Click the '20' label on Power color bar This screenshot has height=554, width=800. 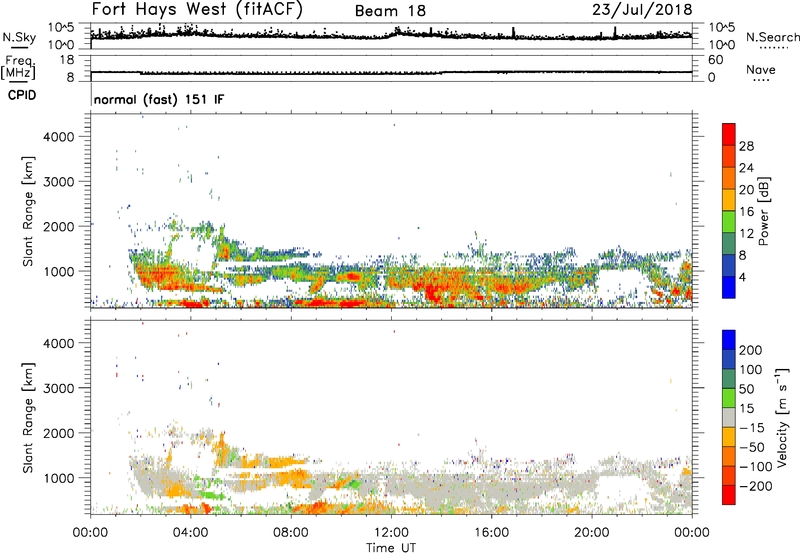tap(746, 190)
